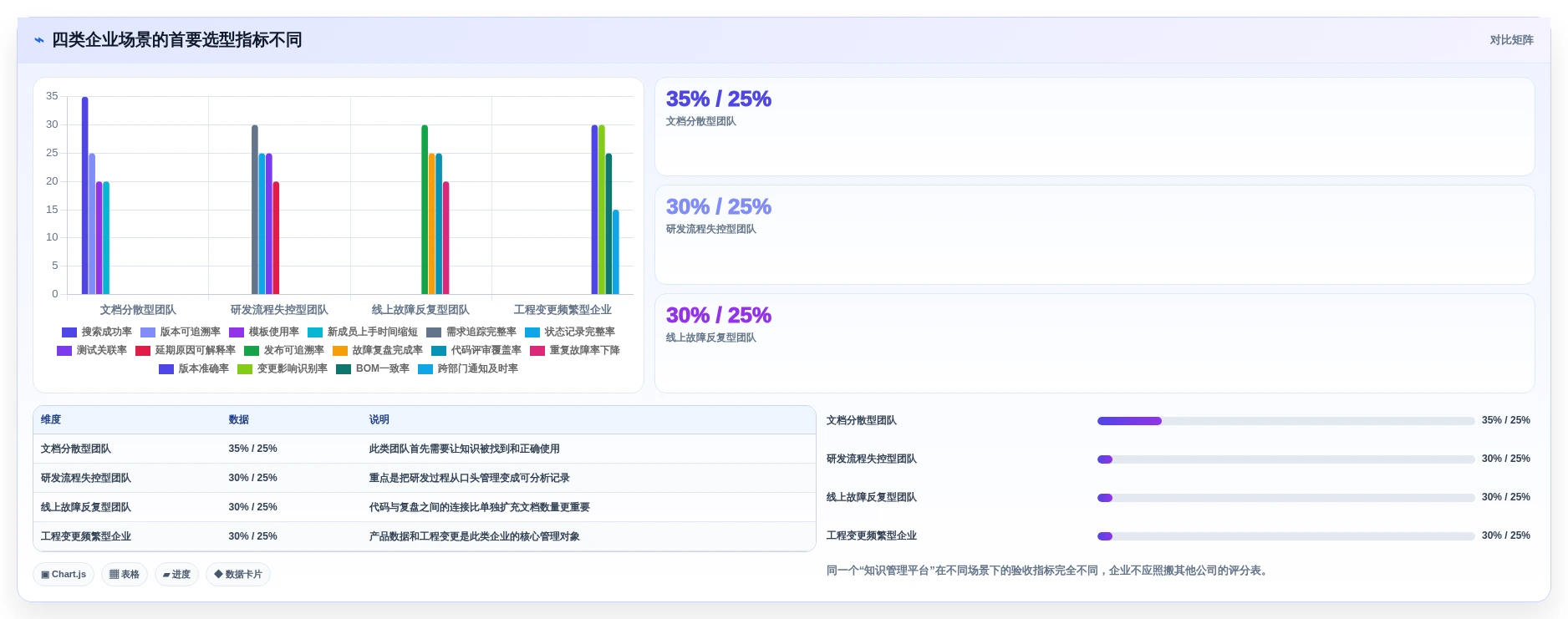
Task: Click the 研发流程失控型团队 x-axis label in the chart
Action: point(279,310)
